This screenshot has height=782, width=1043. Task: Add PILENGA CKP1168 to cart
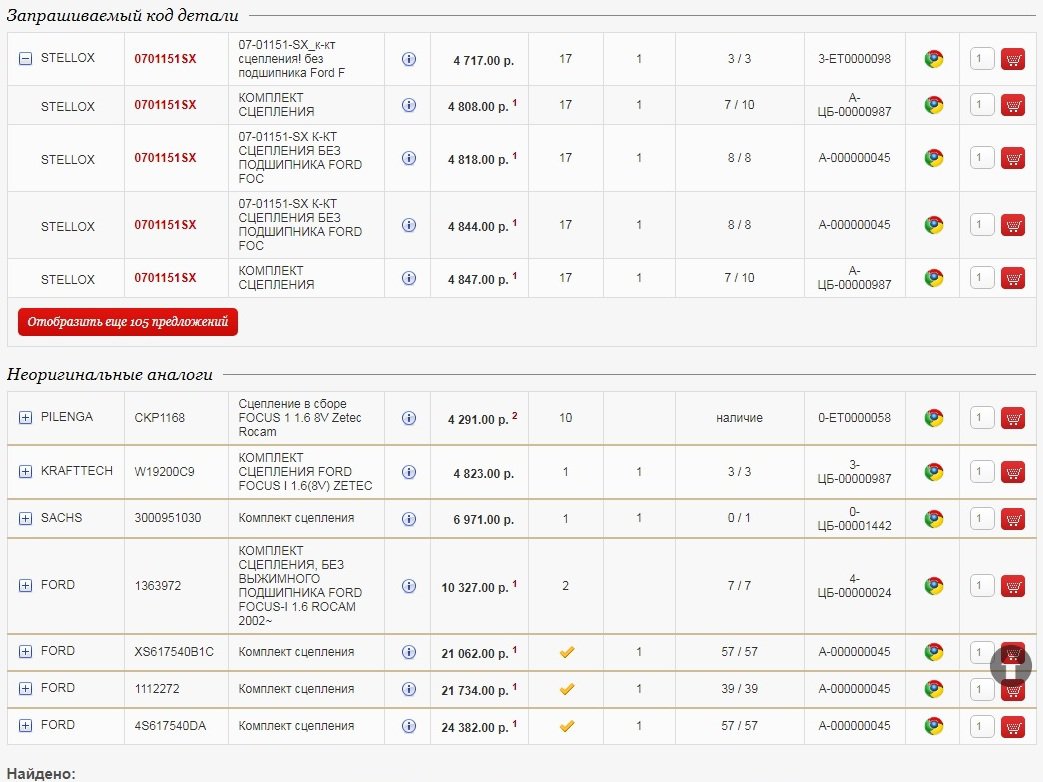1013,418
